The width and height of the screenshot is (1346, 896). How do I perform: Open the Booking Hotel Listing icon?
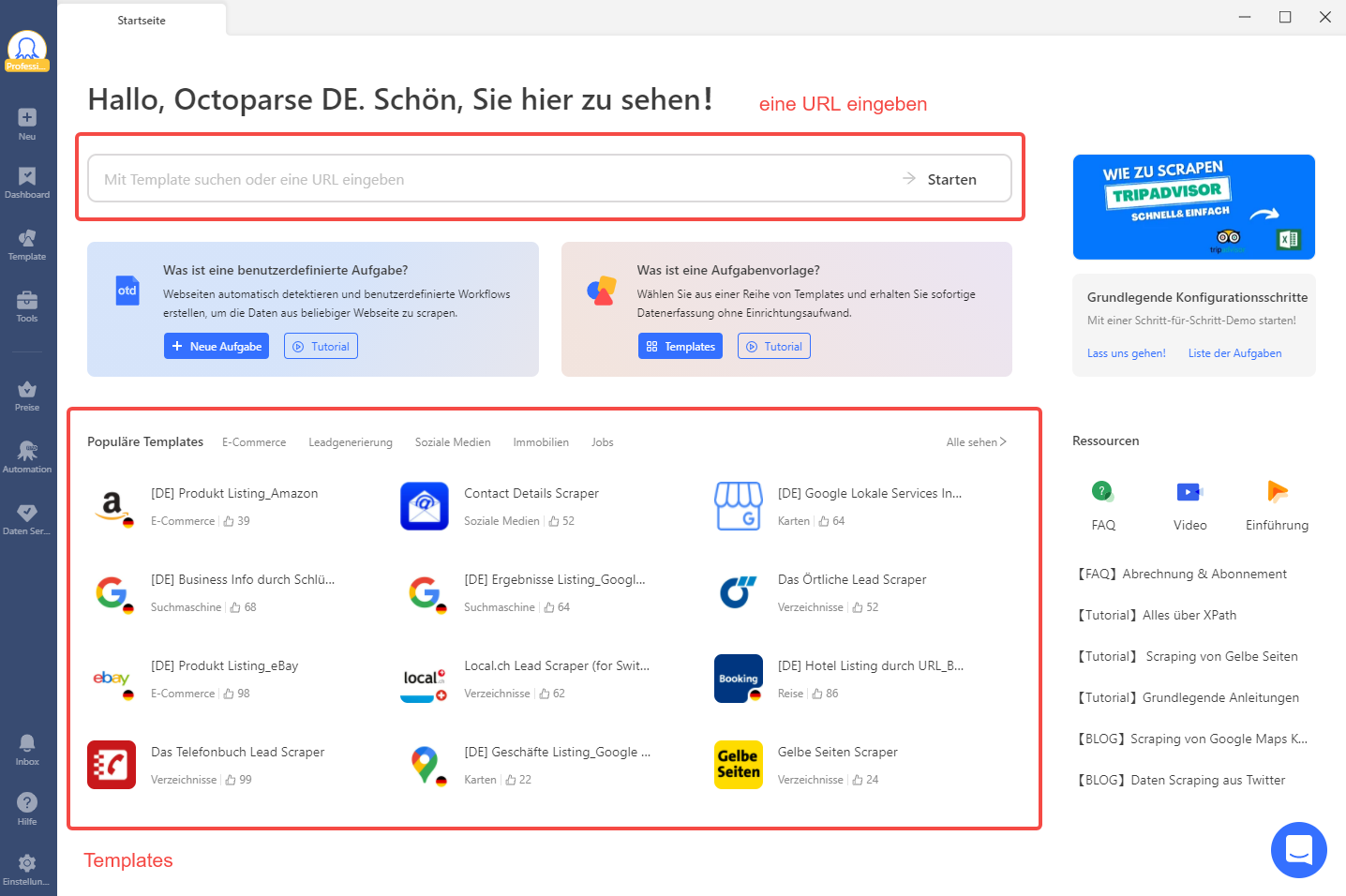tap(739, 679)
